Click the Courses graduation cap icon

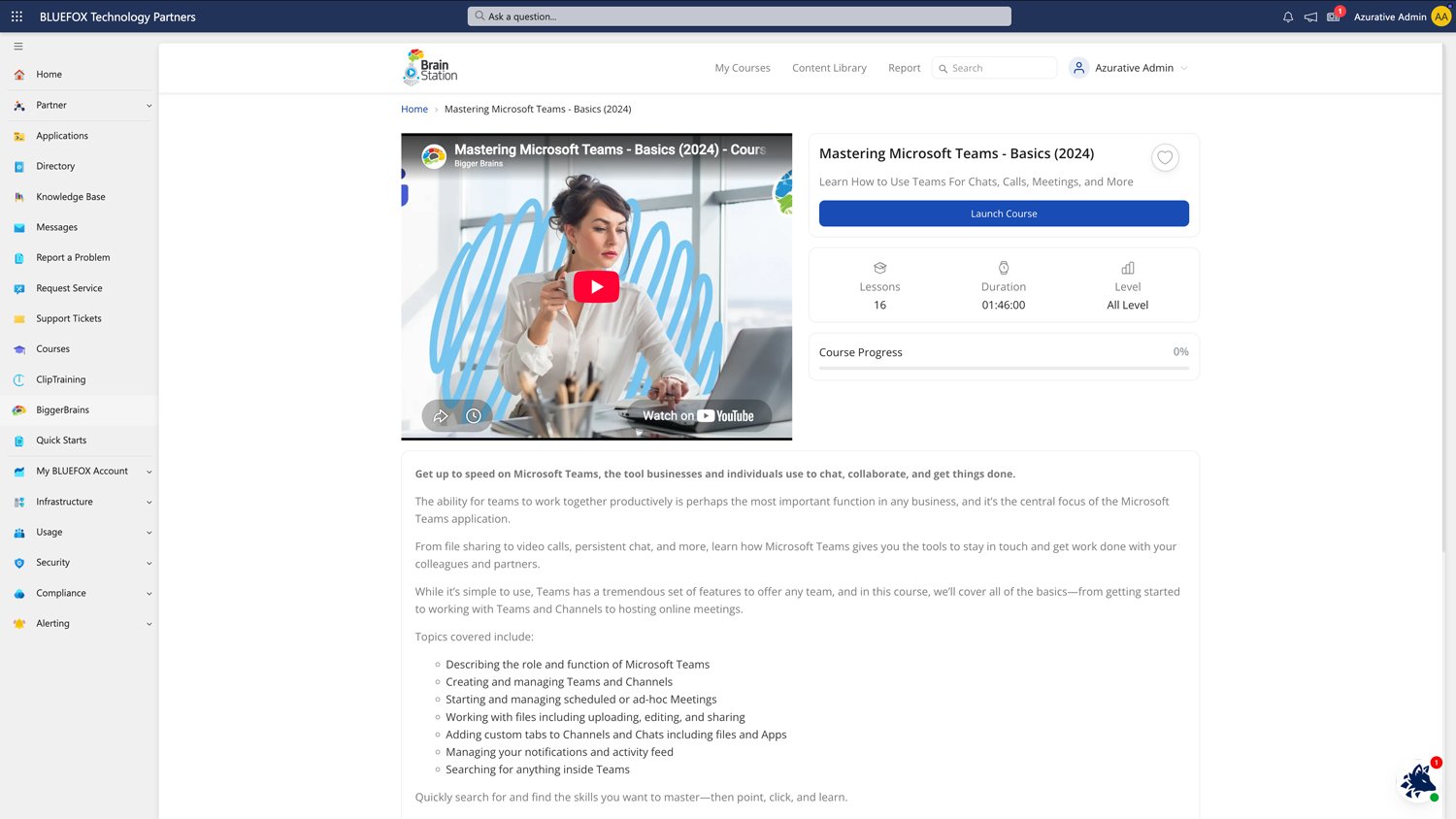point(19,349)
